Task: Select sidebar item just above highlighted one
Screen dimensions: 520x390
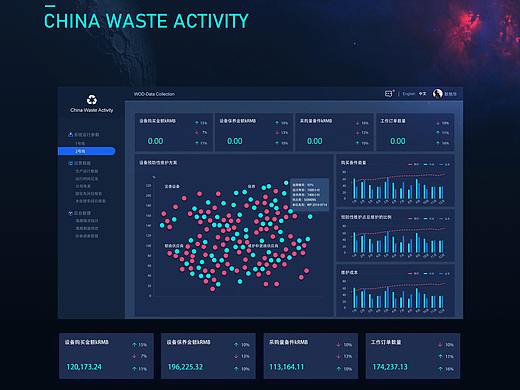Action: (80, 143)
